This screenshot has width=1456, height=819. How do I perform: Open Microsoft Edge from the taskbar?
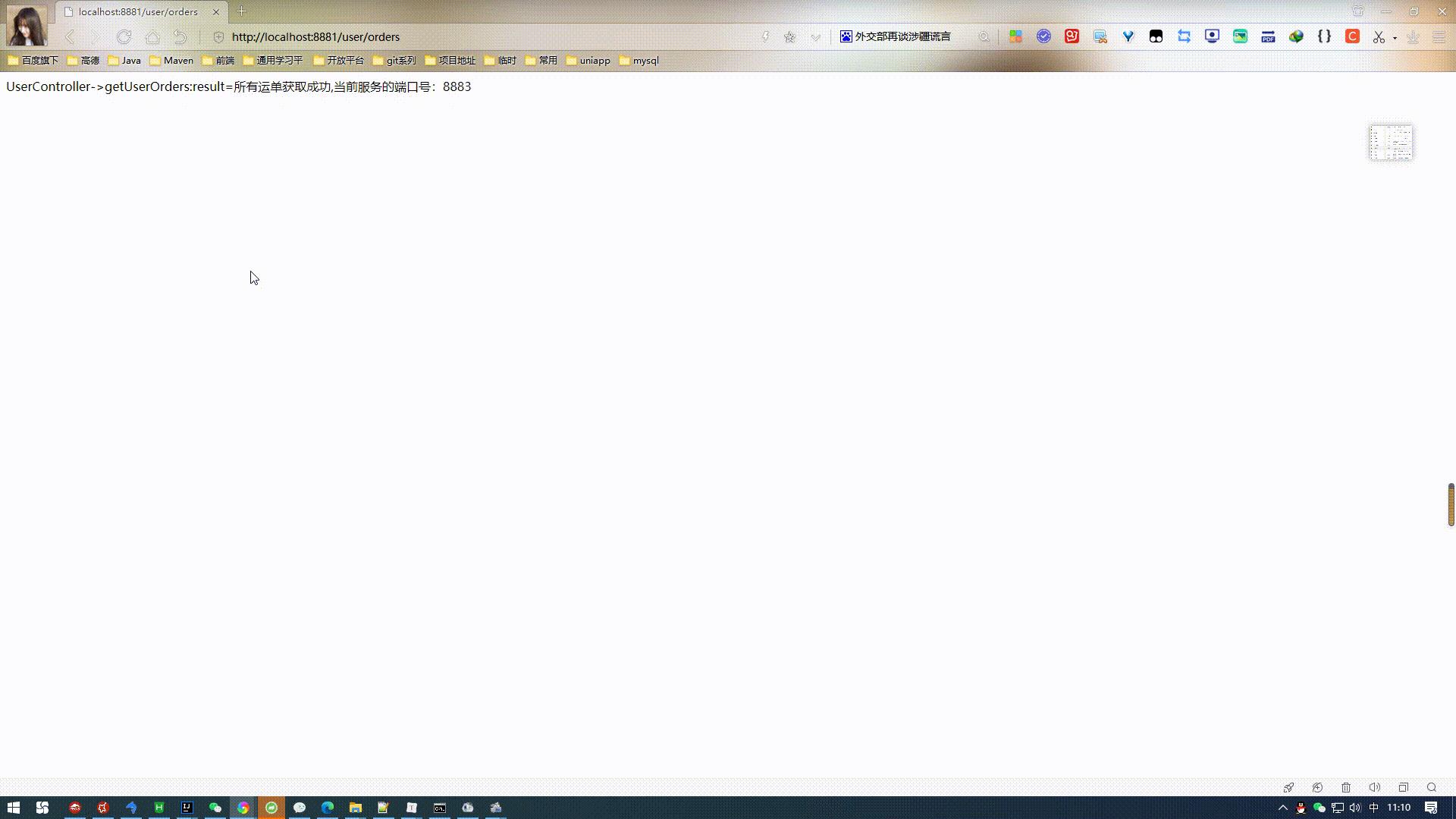328,808
